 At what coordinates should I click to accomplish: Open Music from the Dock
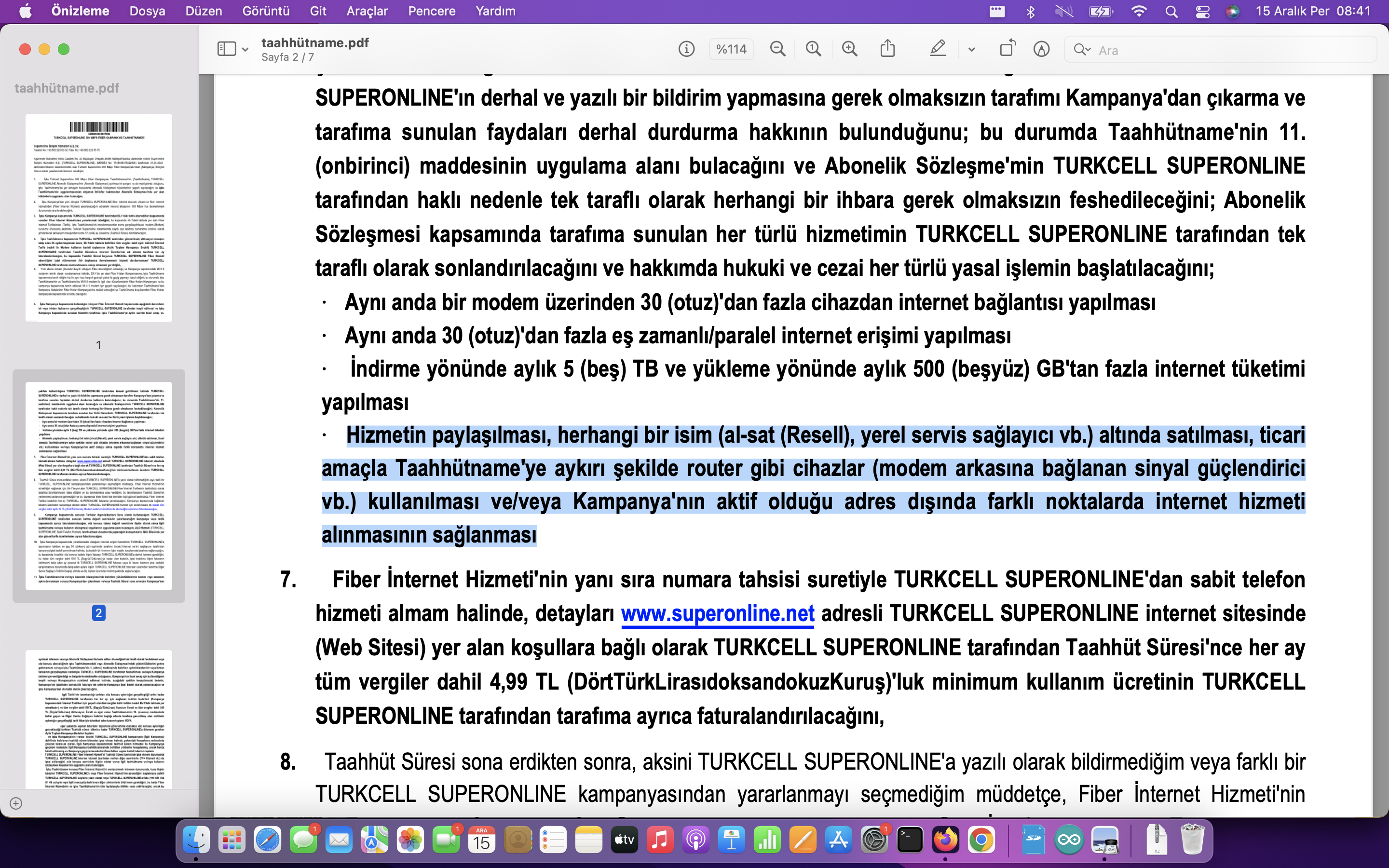click(659, 840)
